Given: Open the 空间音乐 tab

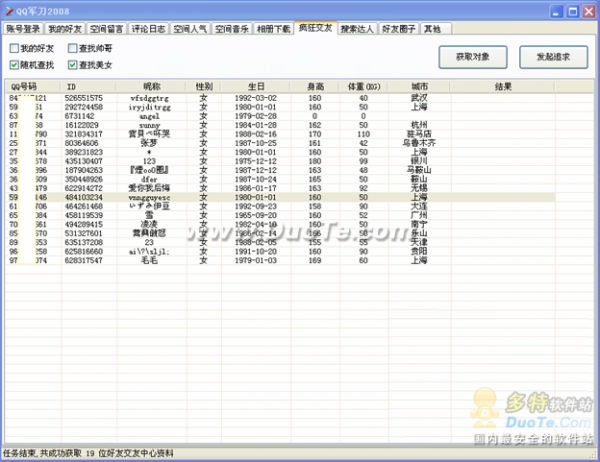Looking at the screenshot, I should click(233, 30).
